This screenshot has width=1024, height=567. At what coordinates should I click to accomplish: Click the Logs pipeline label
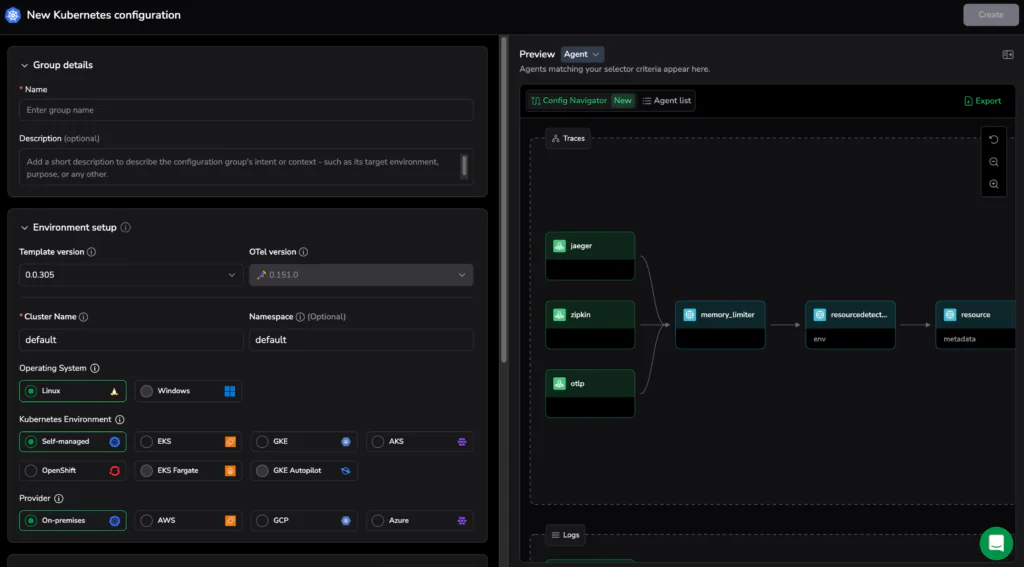click(571, 535)
